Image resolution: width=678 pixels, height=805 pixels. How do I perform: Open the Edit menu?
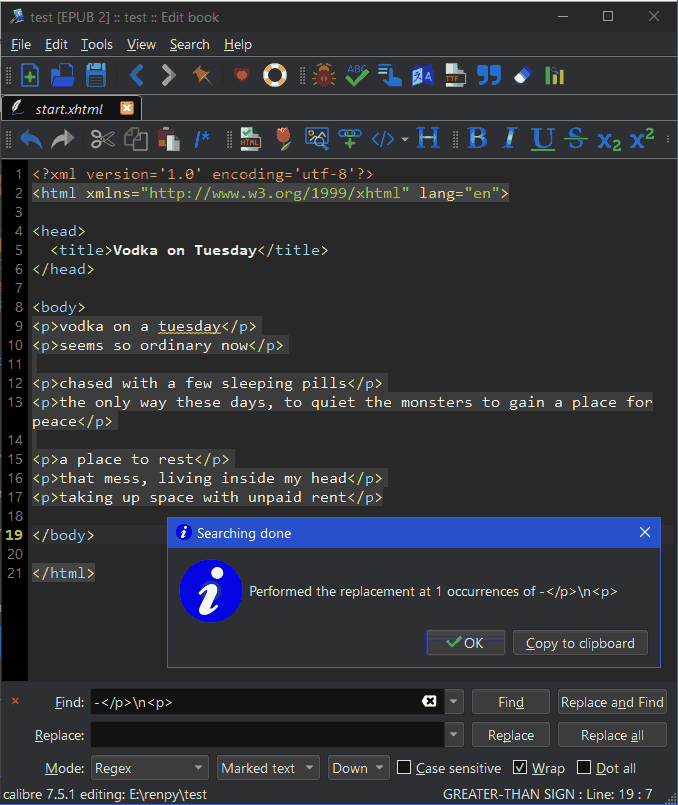[x=56, y=45]
